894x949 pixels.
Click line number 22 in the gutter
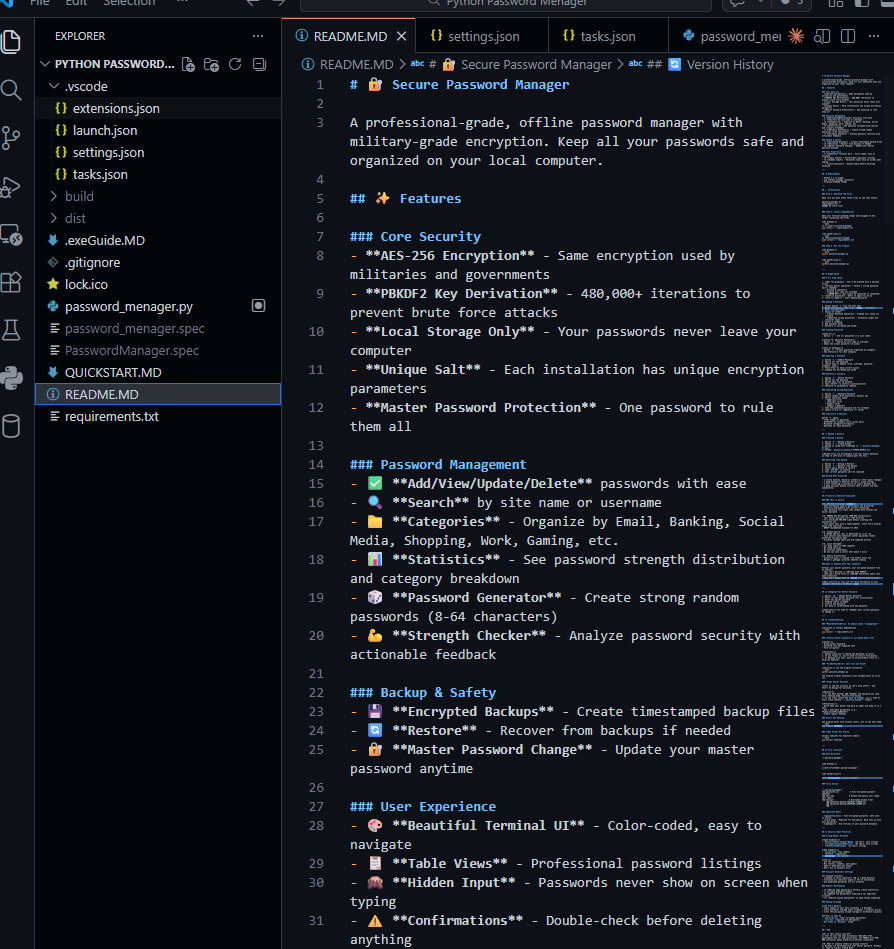click(316, 692)
